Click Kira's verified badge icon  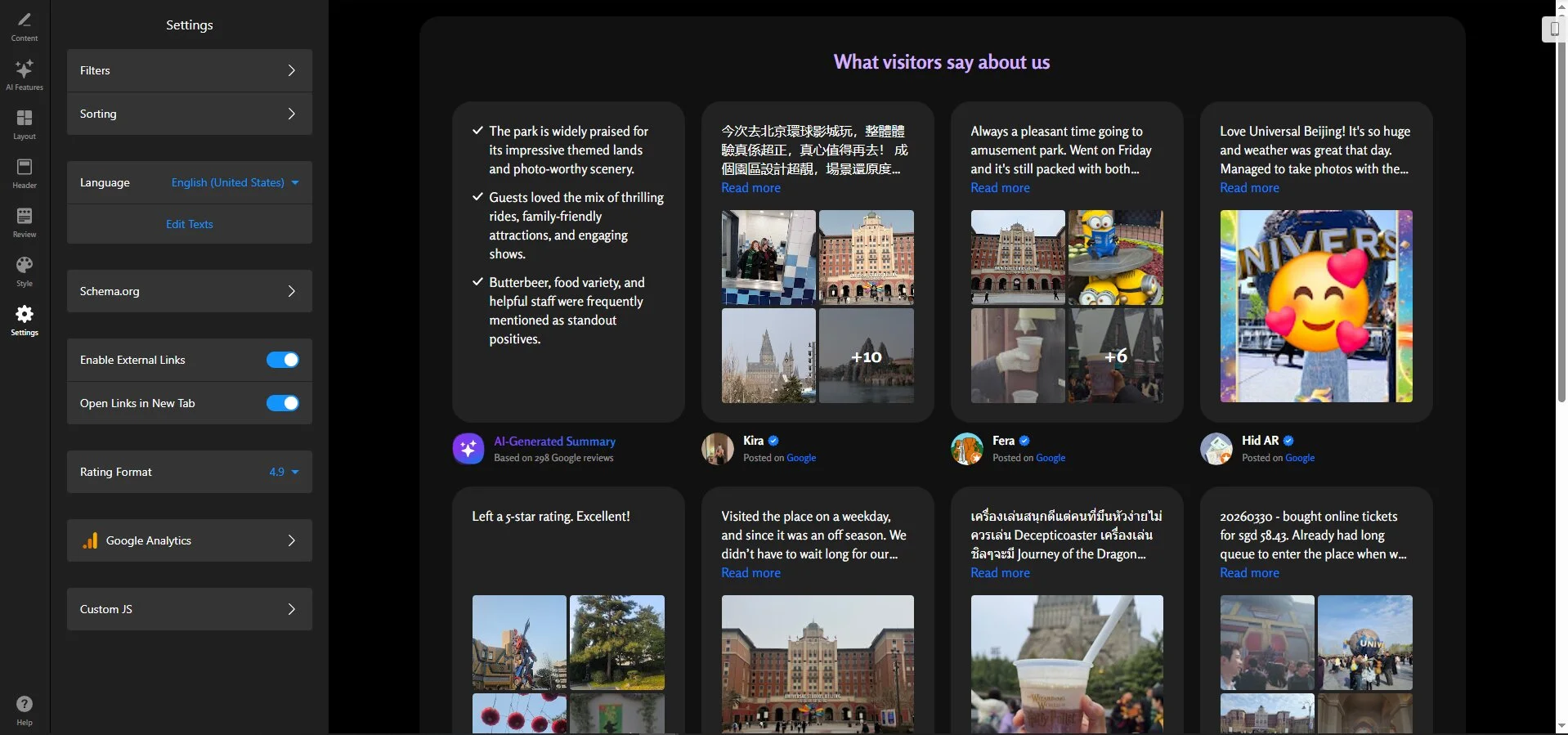pos(773,441)
